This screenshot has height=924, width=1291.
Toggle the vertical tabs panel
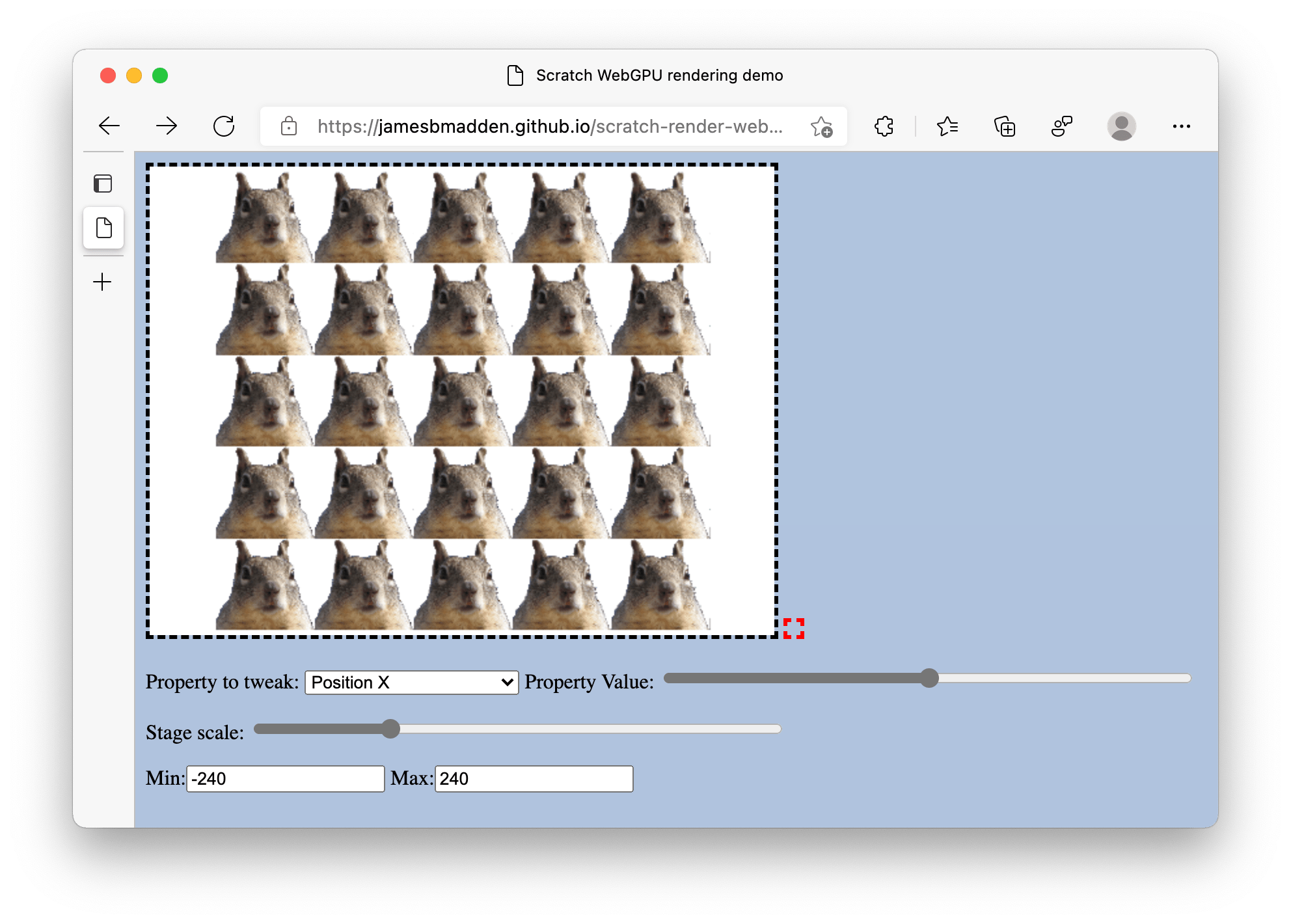pyautogui.click(x=103, y=184)
